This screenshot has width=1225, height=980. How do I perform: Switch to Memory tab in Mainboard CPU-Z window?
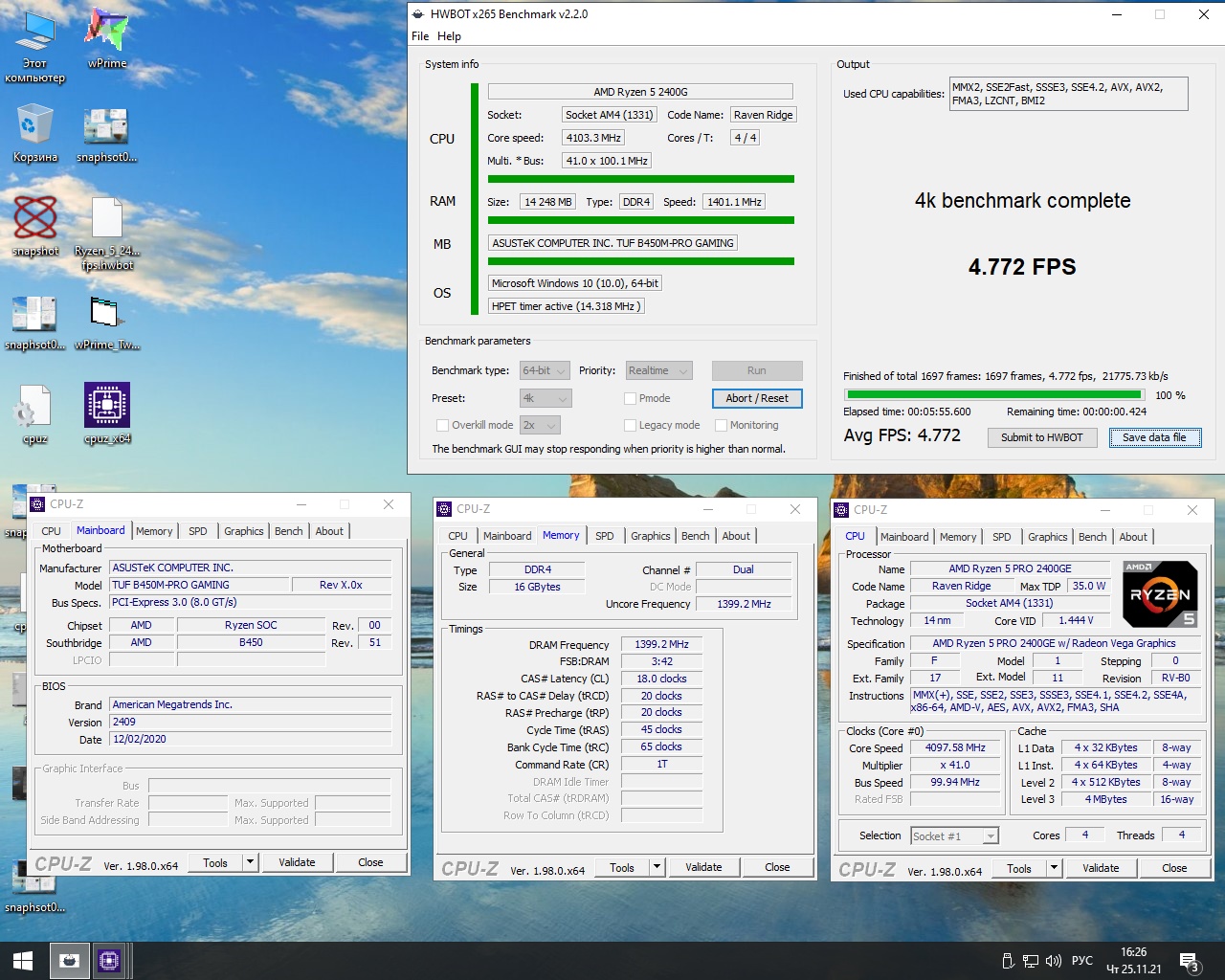154,531
